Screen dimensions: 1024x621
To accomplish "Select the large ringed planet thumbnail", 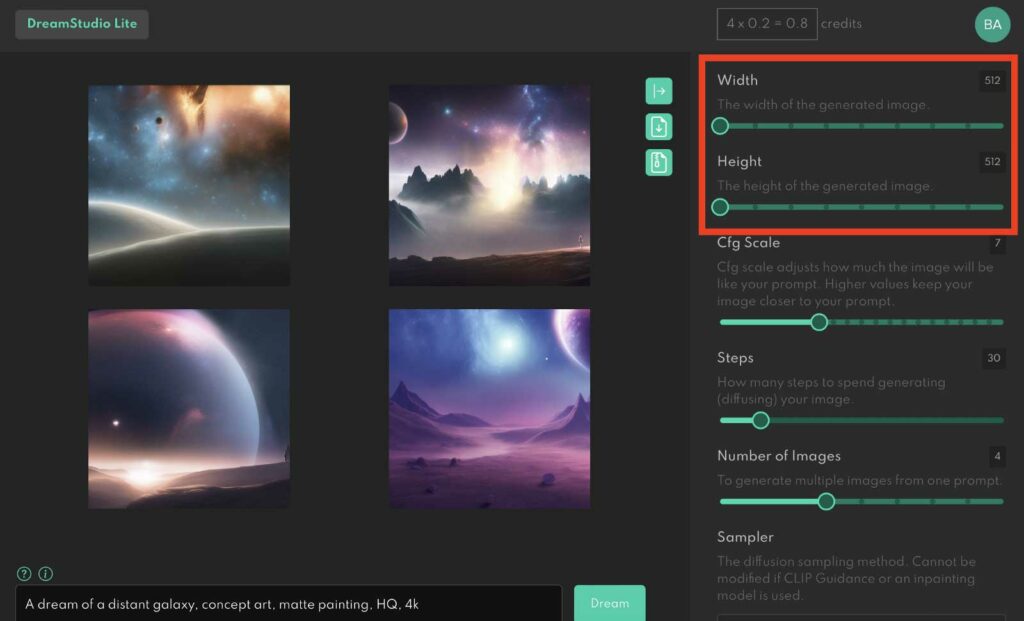I will (189, 409).
